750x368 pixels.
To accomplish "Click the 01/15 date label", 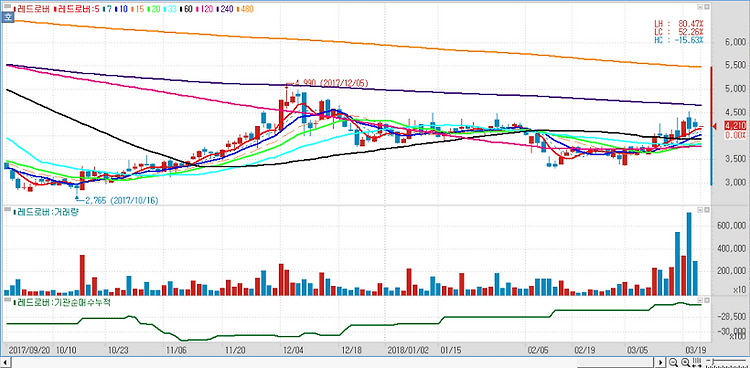I will click(451, 350).
